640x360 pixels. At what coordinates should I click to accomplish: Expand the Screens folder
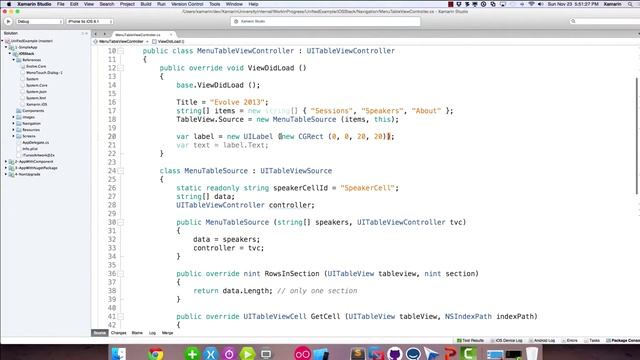click(x=13, y=136)
